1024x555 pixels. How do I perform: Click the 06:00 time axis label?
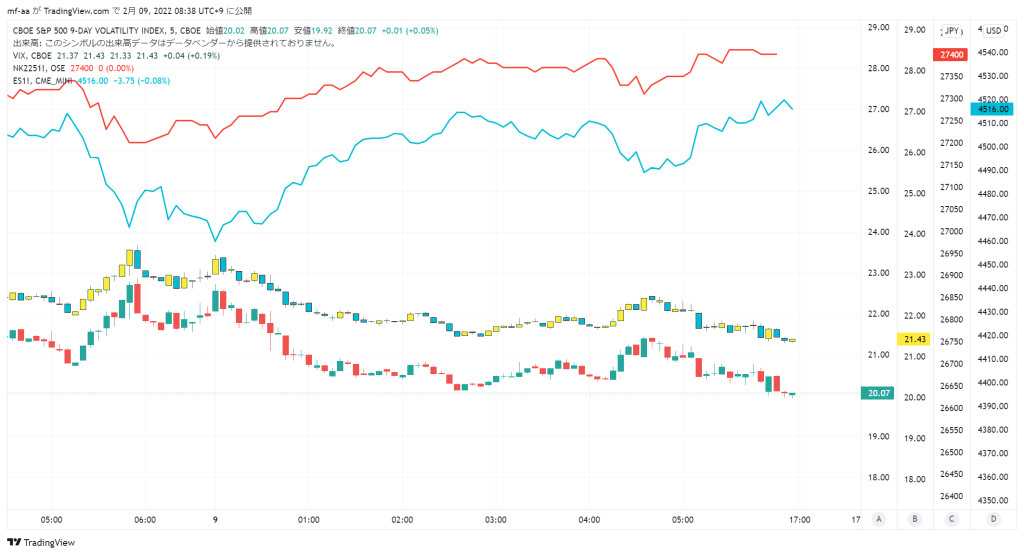145,520
